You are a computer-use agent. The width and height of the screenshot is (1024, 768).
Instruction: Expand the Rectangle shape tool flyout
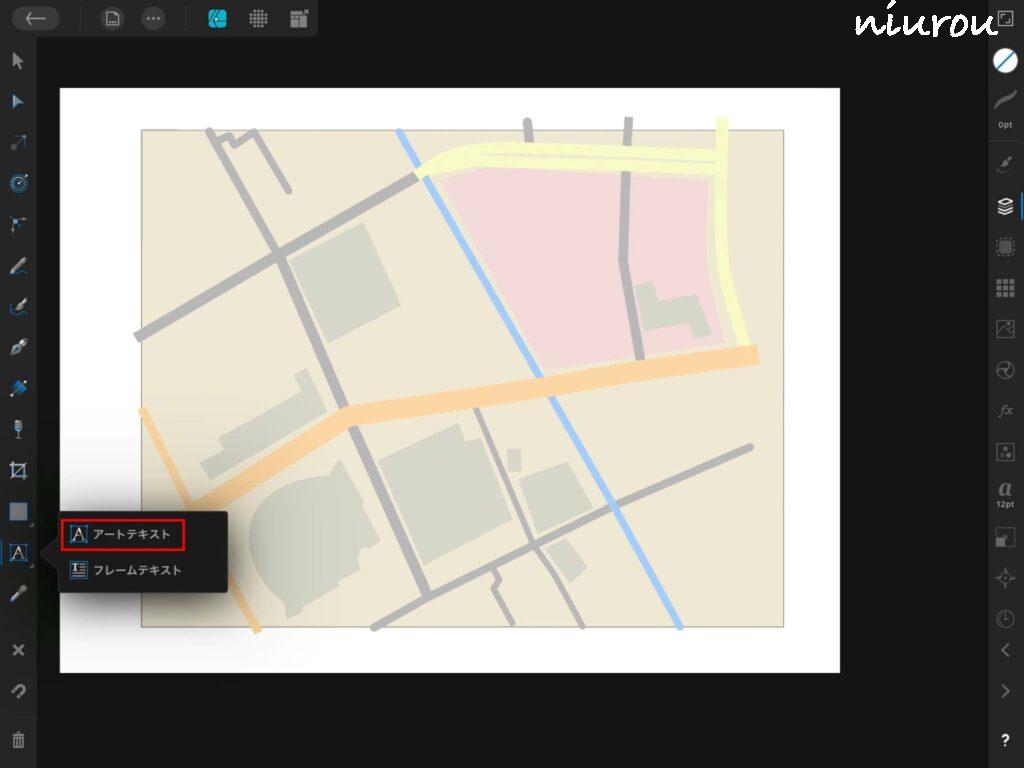pyautogui.click(x=18, y=511)
